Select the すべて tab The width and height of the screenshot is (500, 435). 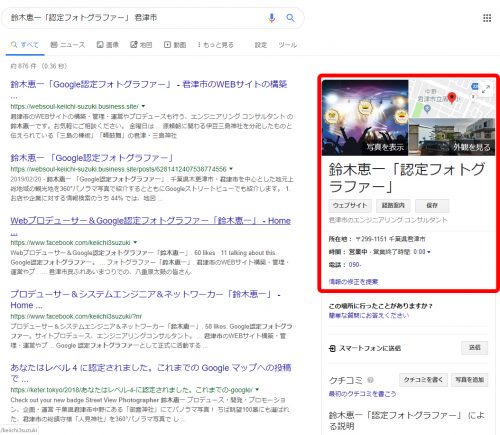25,45
